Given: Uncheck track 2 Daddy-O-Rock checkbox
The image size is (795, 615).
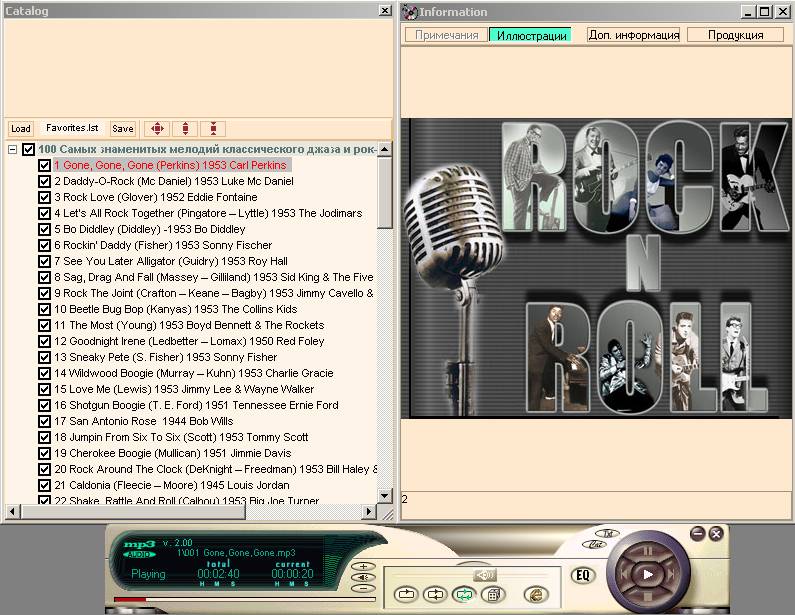Looking at the screenshot, I should click(44, 181).
